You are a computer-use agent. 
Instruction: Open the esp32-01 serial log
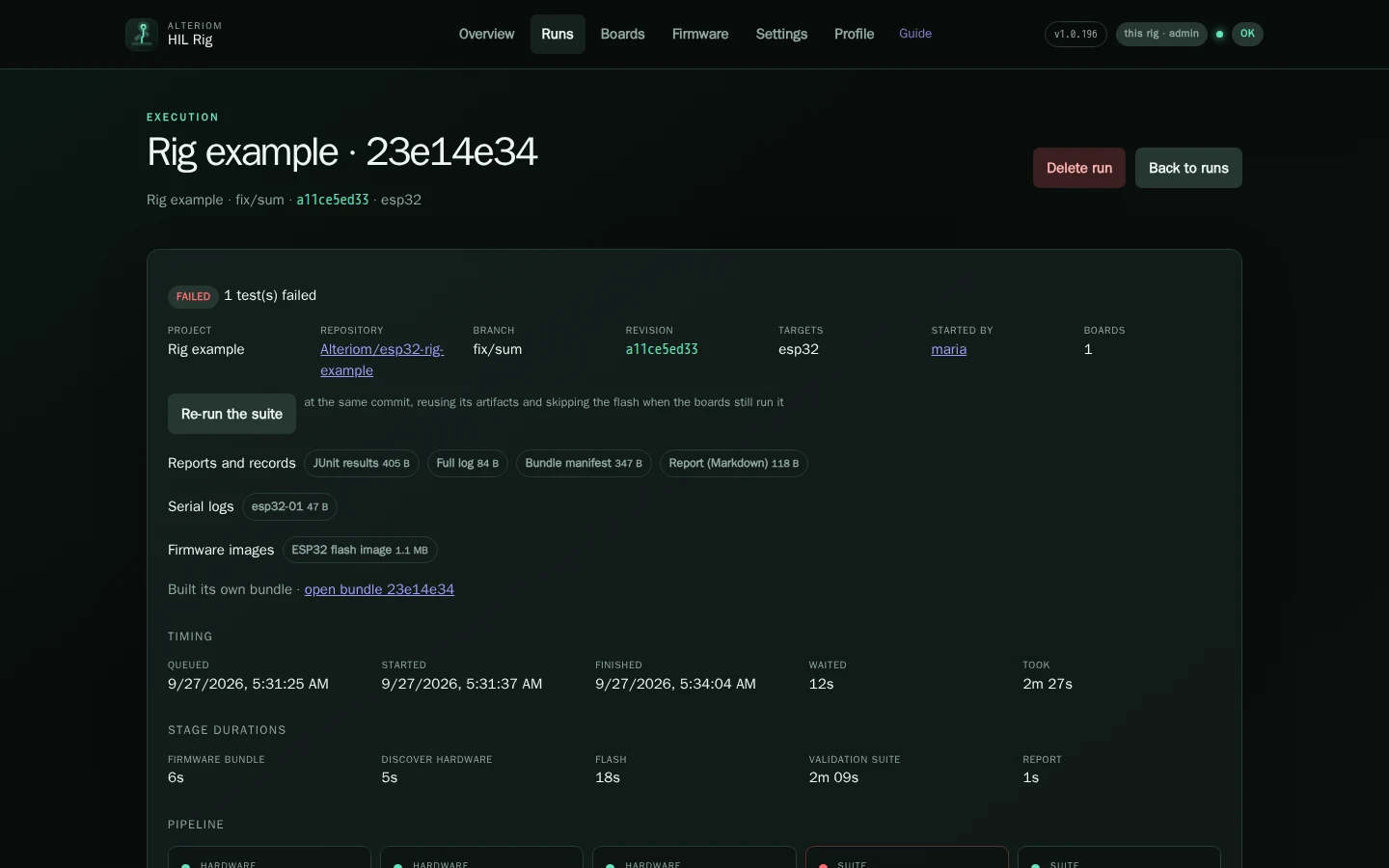[x=289, y=506]
